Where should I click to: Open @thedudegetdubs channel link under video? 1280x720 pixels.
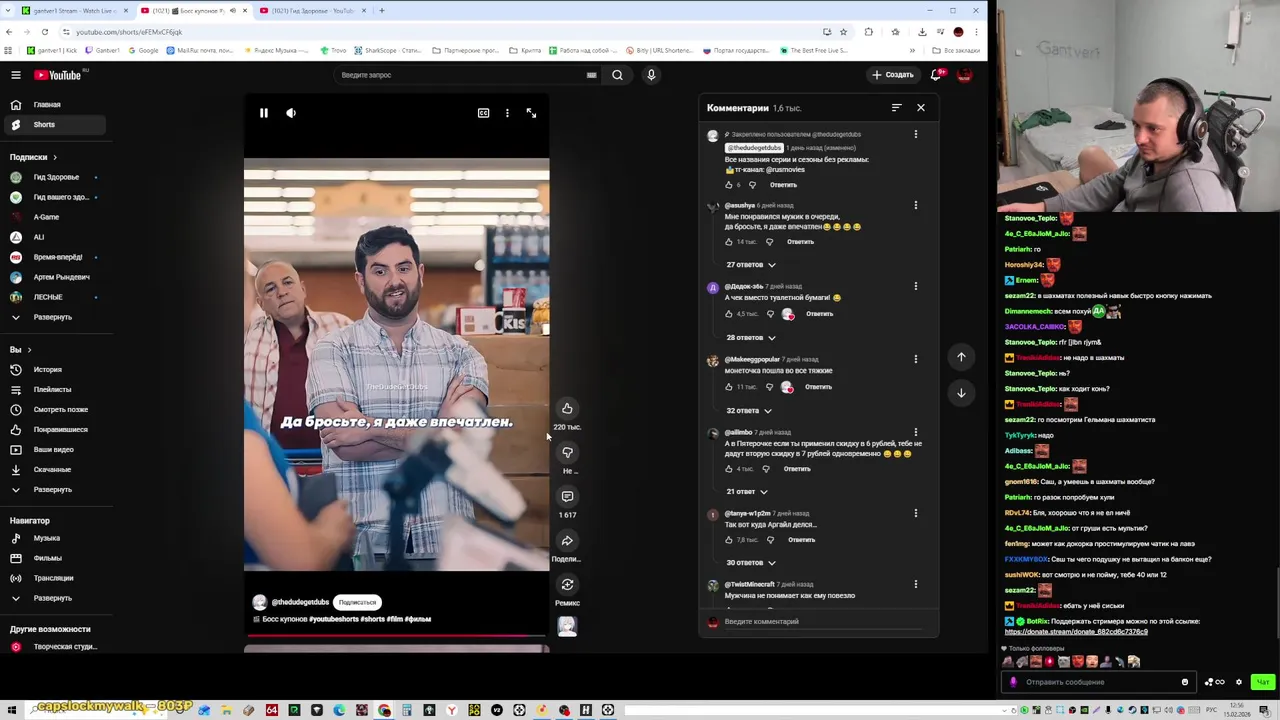300,602
